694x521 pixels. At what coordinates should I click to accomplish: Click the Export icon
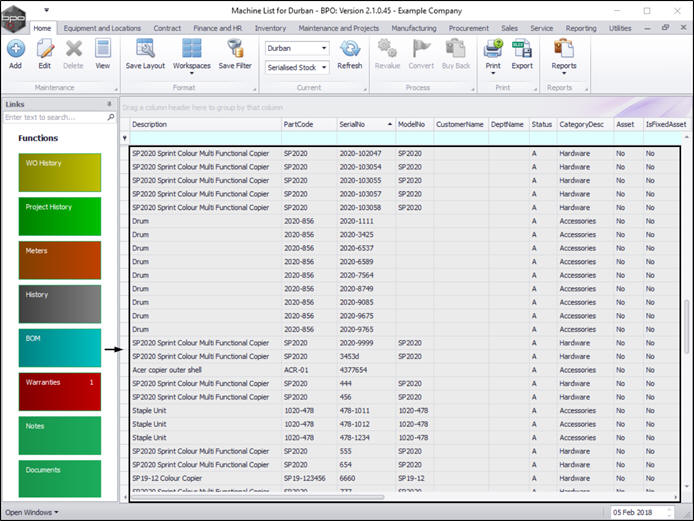click(522, 52)
